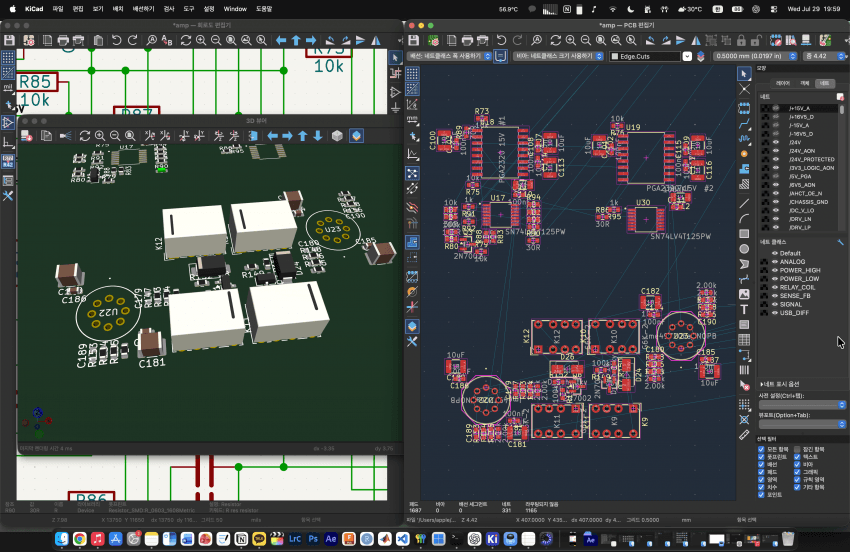850x552 pixels.
Task: Select the delete items tool
Action: 744,385
